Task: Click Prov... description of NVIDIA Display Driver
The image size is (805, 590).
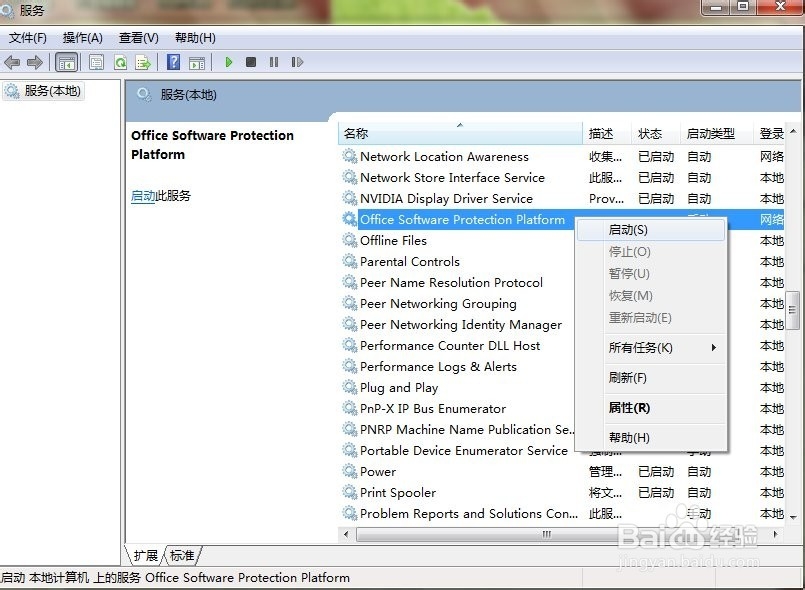Action: (606, 198)
